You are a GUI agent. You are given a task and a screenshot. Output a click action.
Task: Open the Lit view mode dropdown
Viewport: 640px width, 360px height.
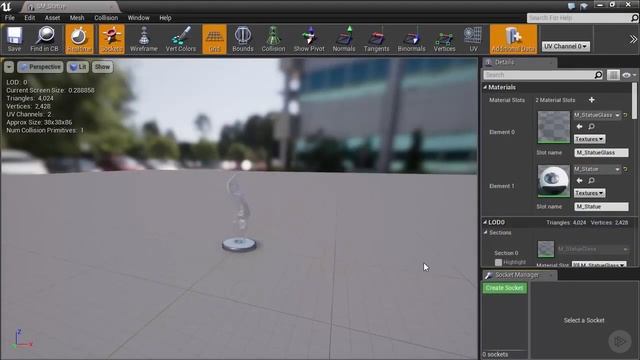[78, 67]
